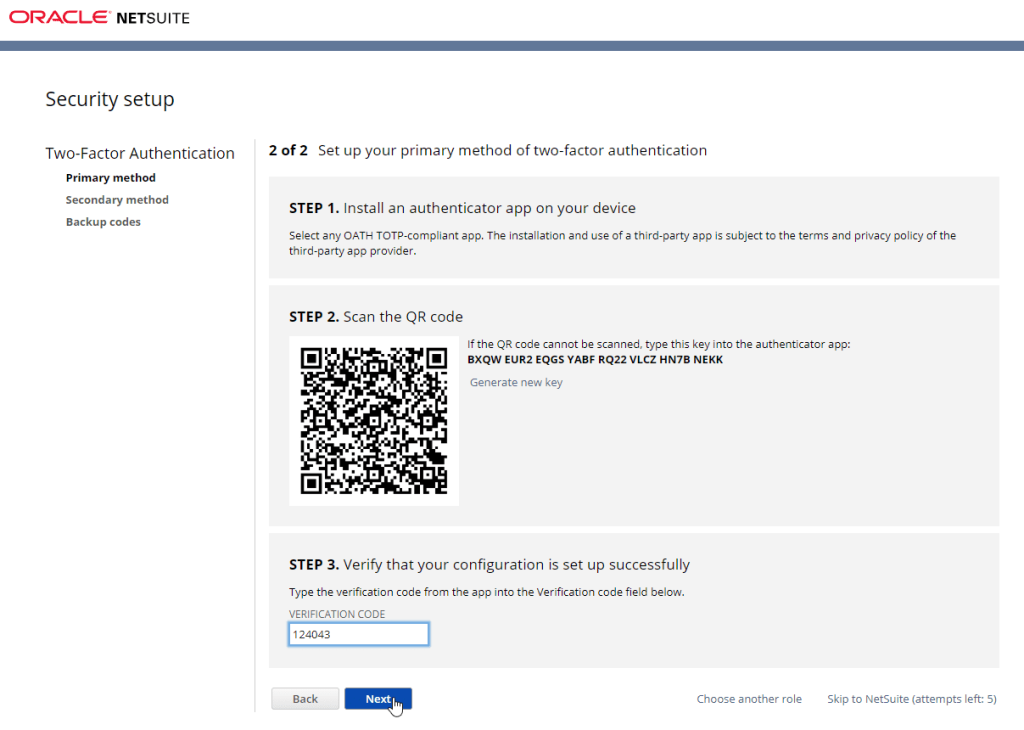
Task: Click STEP 2 Scan the QR code heading
Action: click(376, 317)
